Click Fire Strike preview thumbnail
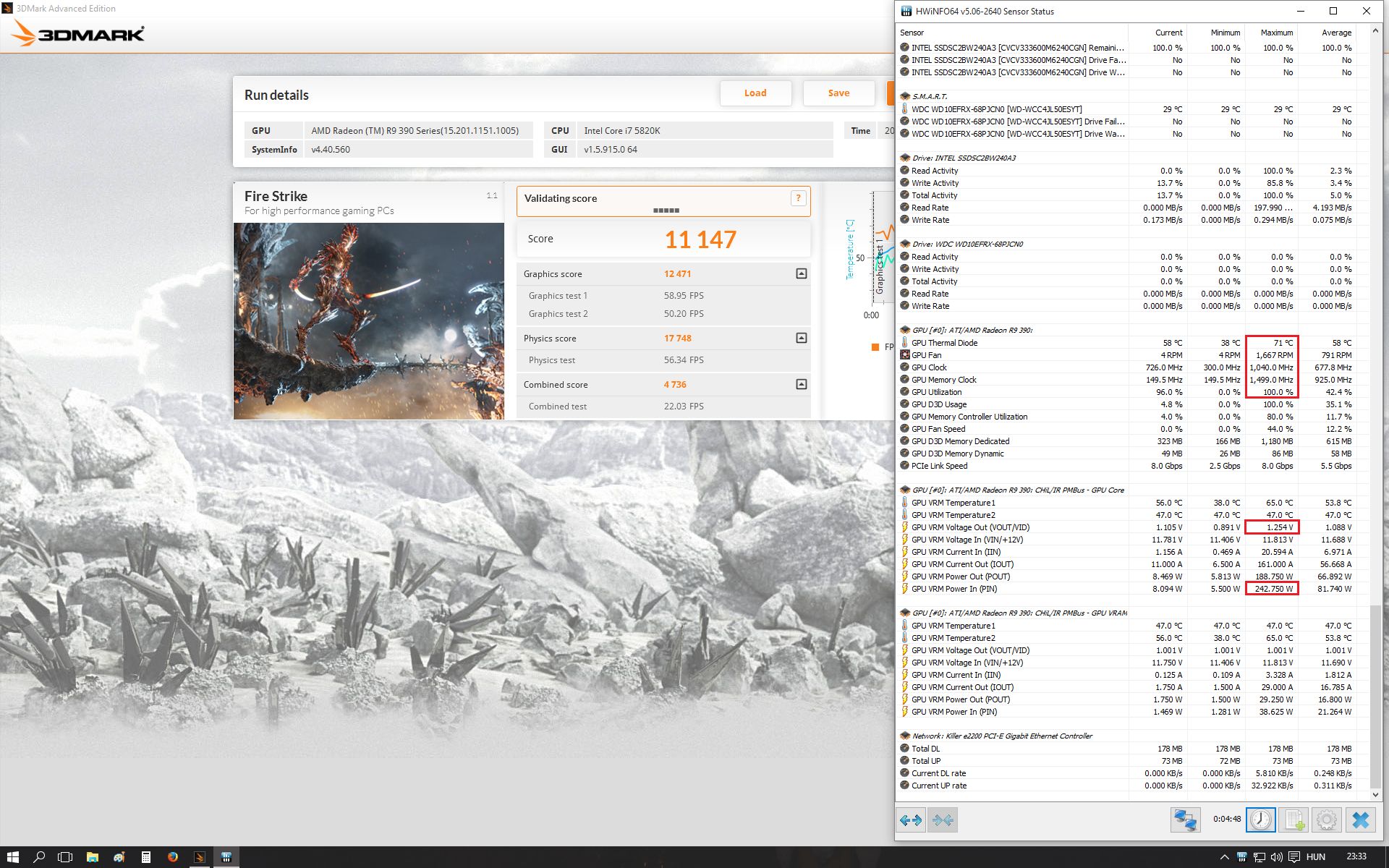Screen dimensions: 1389x868 click(x=369, y=321)
